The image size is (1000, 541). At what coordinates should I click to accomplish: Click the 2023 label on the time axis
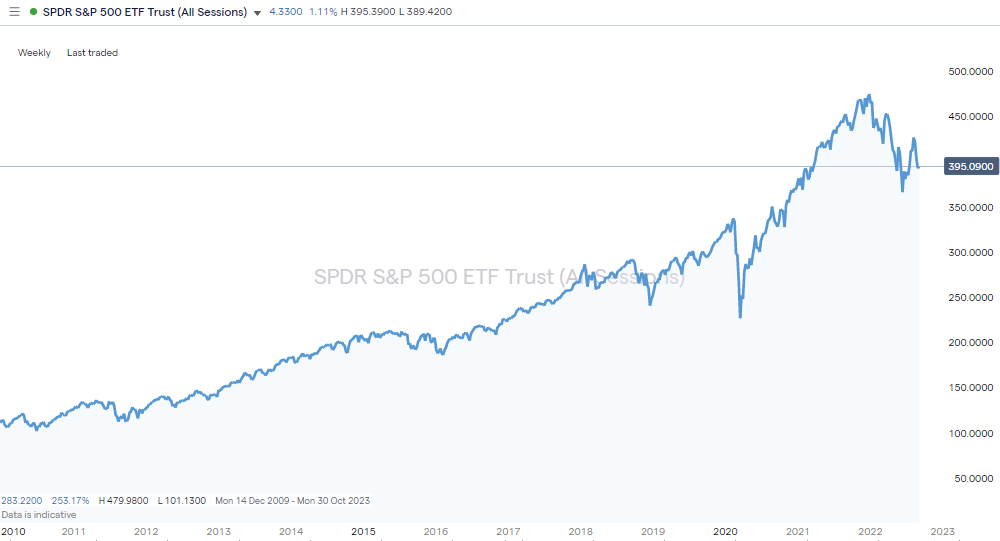pyautogui.click(x=942, y=531)
